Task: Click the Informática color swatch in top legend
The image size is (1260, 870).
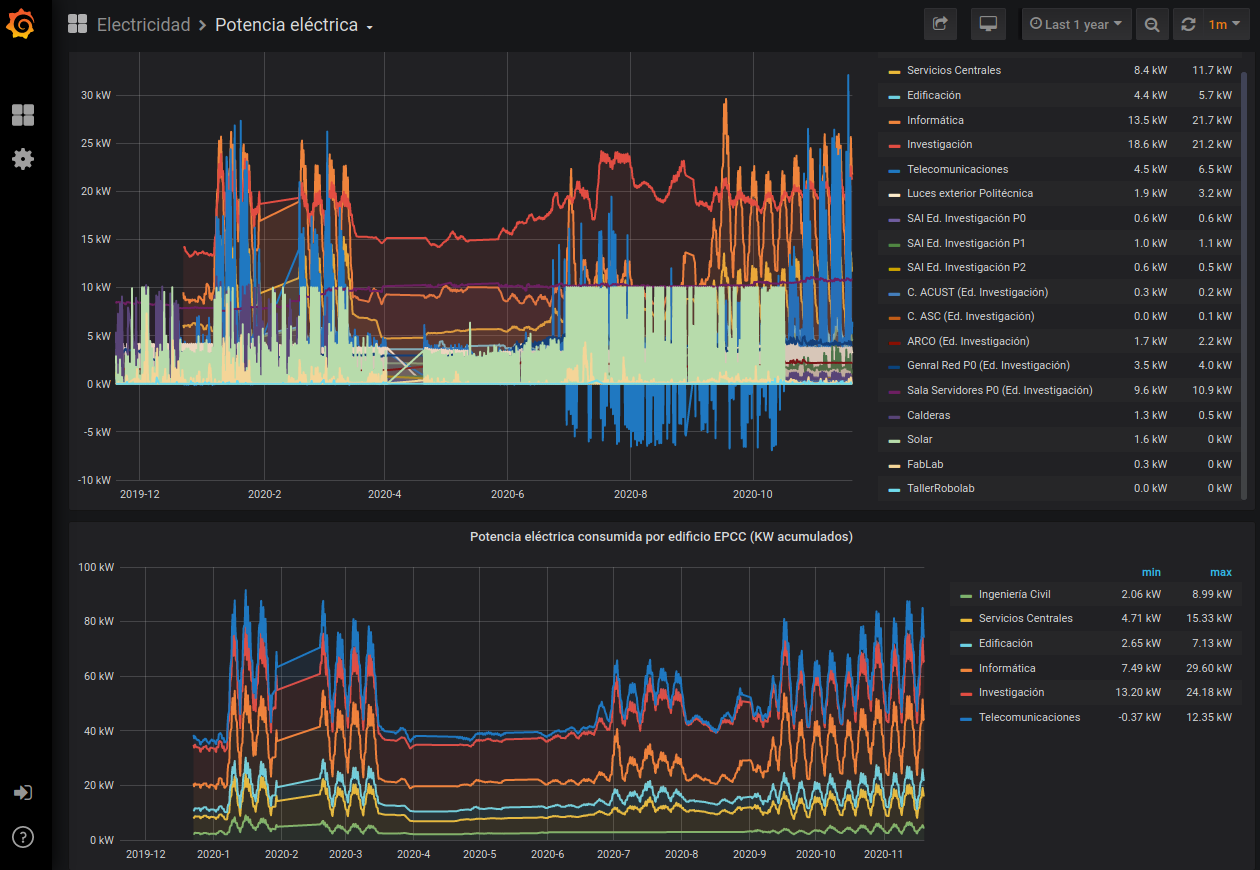Action: point(894,121)
